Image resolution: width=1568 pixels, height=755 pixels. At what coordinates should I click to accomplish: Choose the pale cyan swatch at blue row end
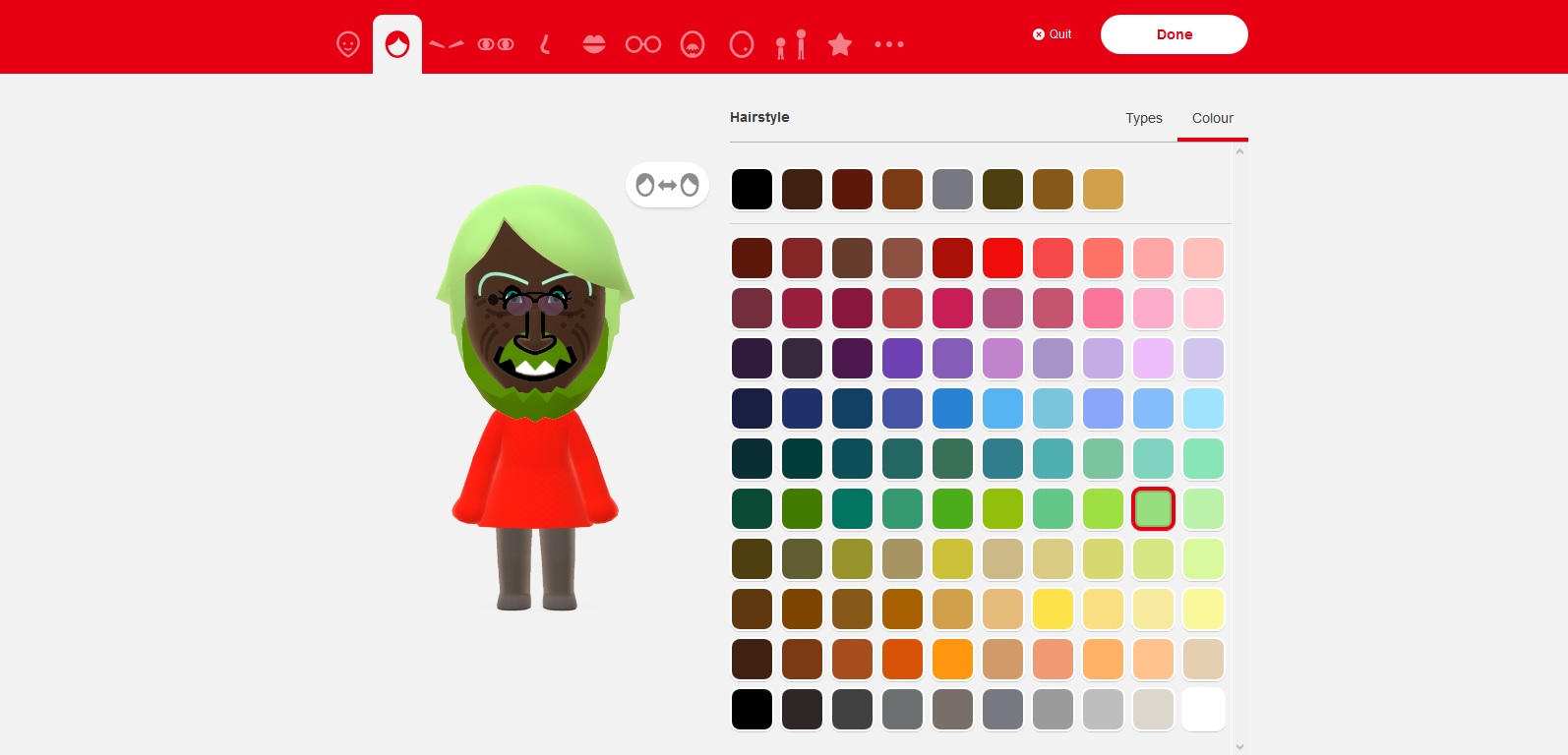point(1204,409)
